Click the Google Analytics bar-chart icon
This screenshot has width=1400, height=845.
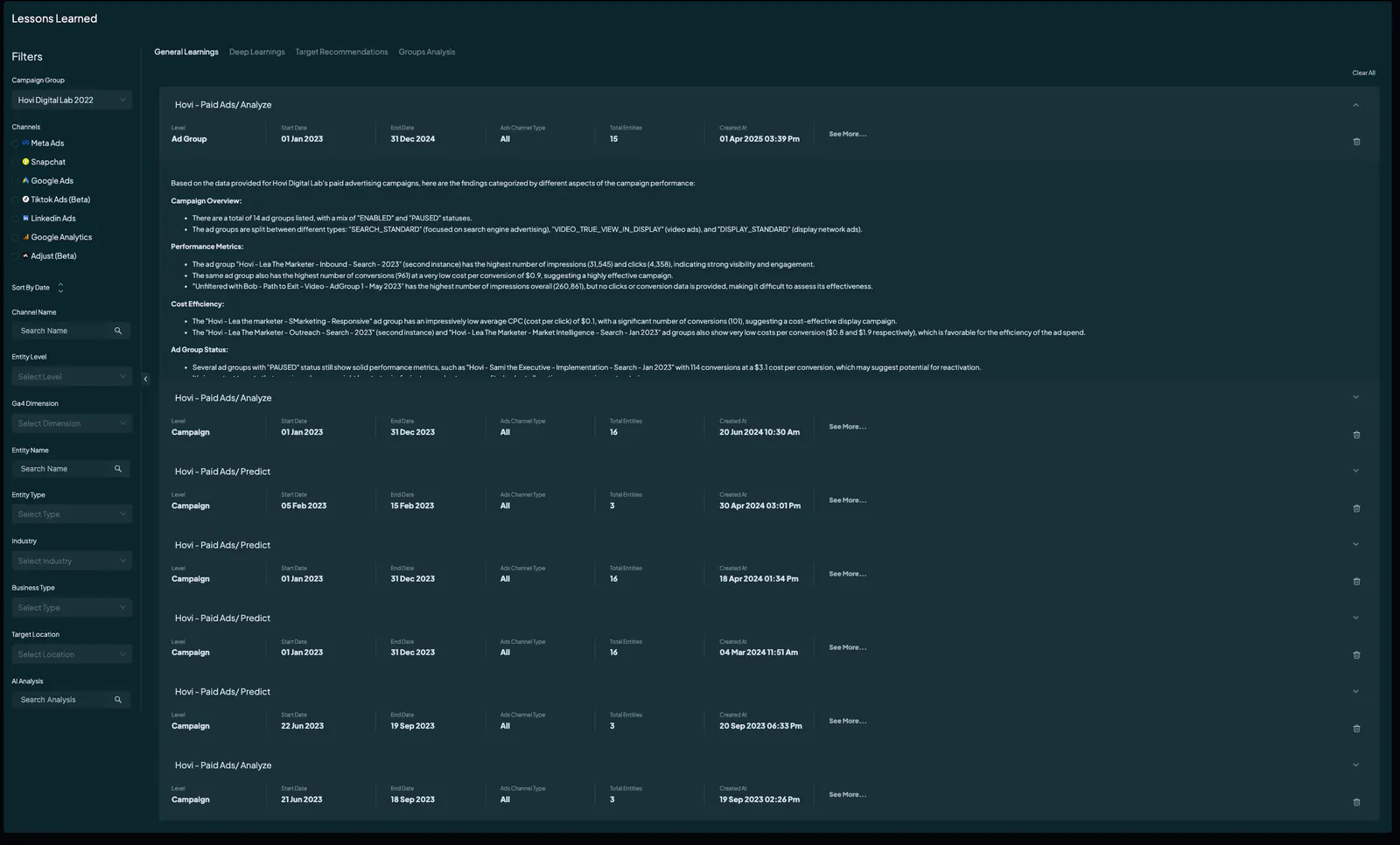point(25,237)
